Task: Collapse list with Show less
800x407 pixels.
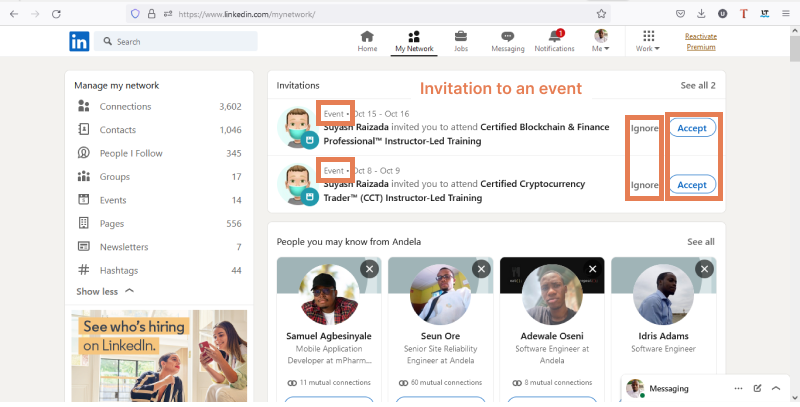Action: coord(105,291)
